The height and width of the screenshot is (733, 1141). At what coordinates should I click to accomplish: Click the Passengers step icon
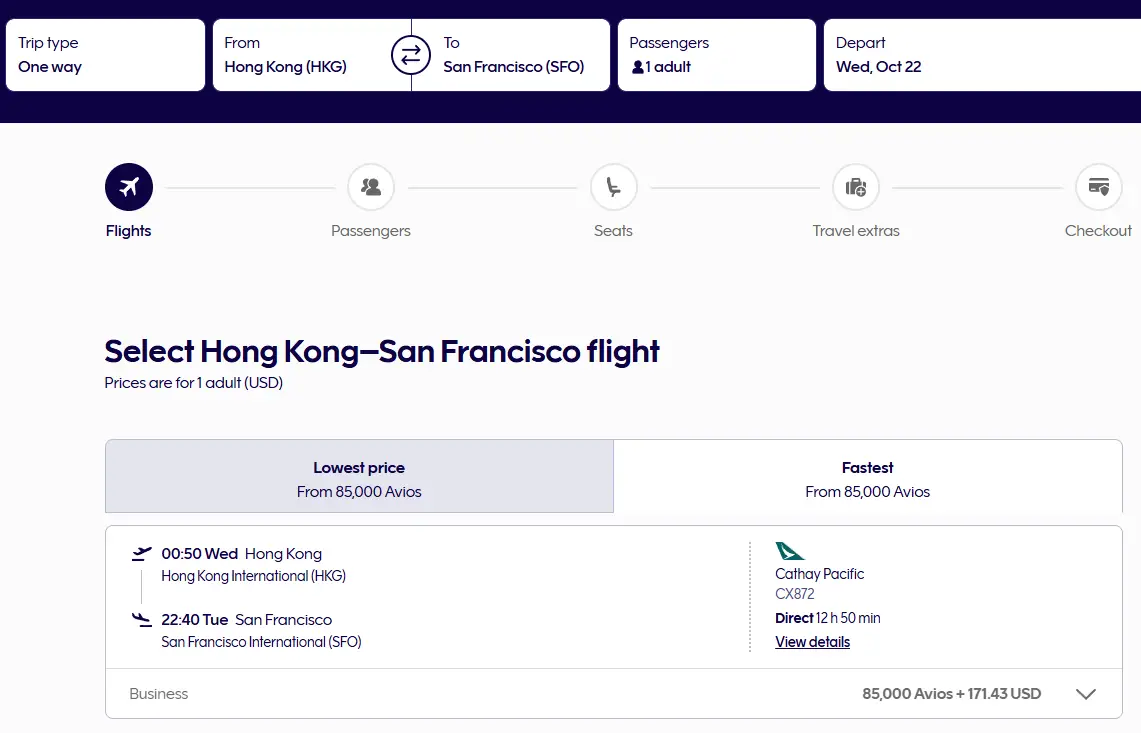pyautogui.click(x=371, y=187)
